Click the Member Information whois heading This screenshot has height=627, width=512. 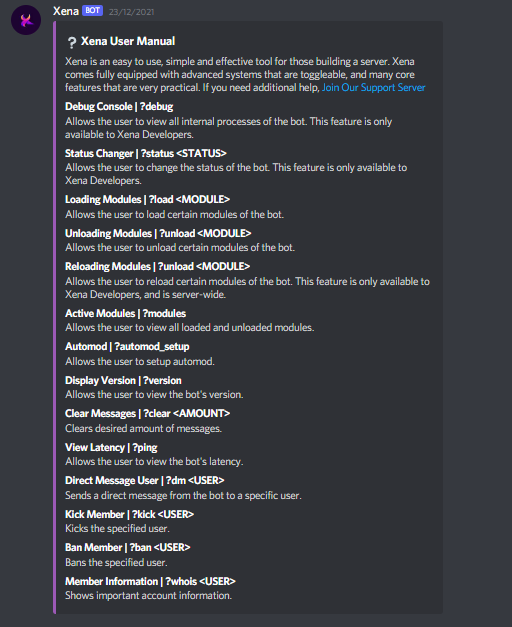pyautogui.click(x=150, y=581)
